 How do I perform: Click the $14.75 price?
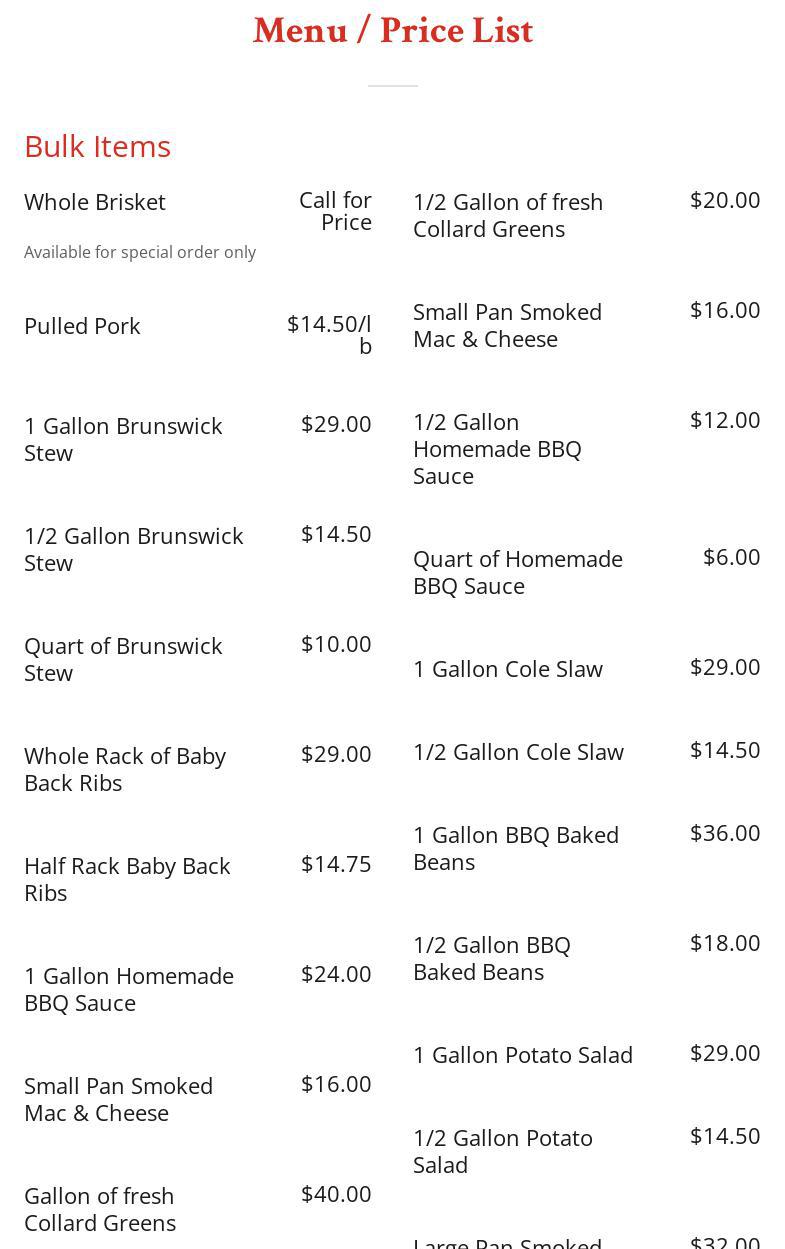[x=336, y=864]
